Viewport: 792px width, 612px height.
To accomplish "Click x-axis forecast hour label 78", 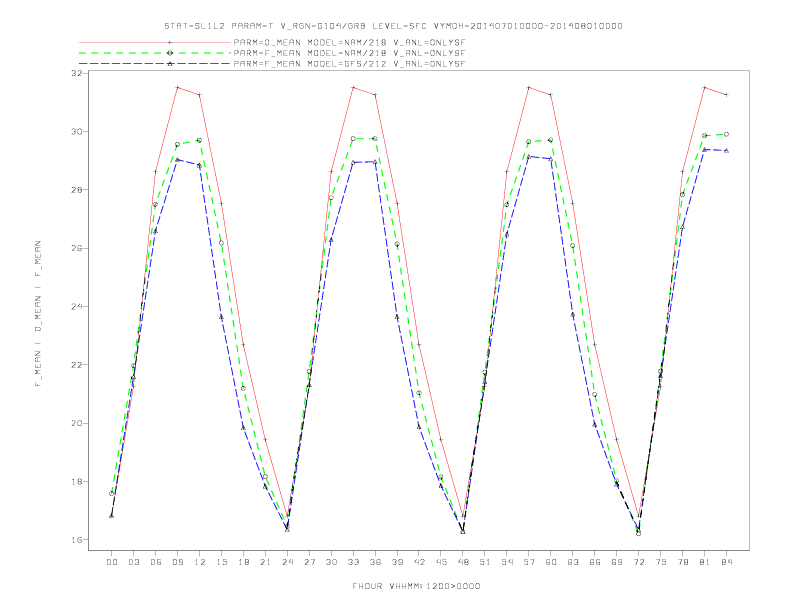I will coord(683,562).
